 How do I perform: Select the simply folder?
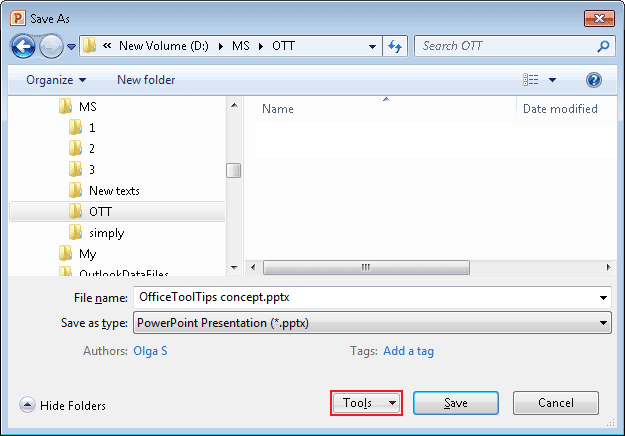pos(106,233)
